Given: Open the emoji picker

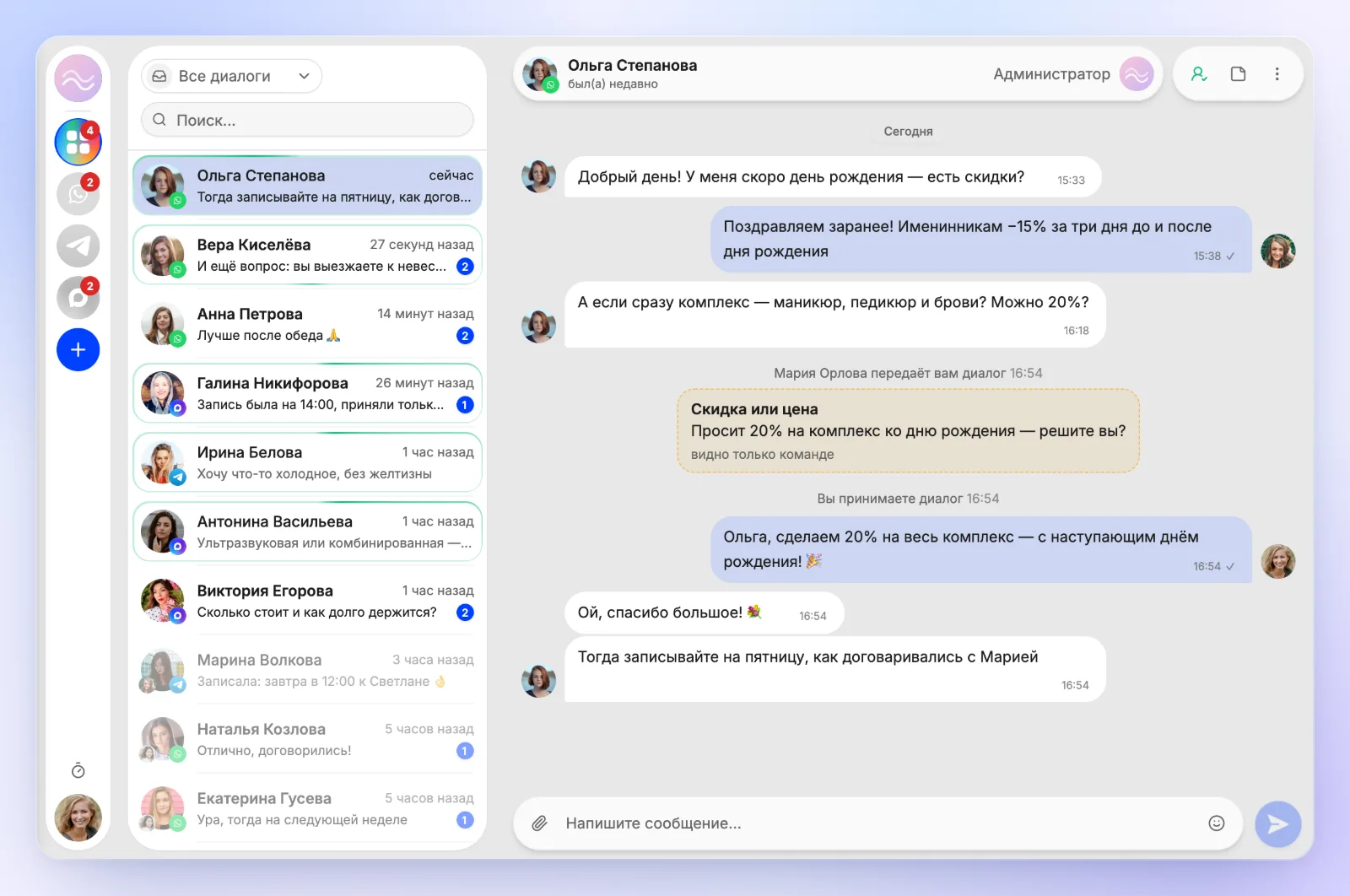Looking at the screenshot, I should [x=1216, y=823].
